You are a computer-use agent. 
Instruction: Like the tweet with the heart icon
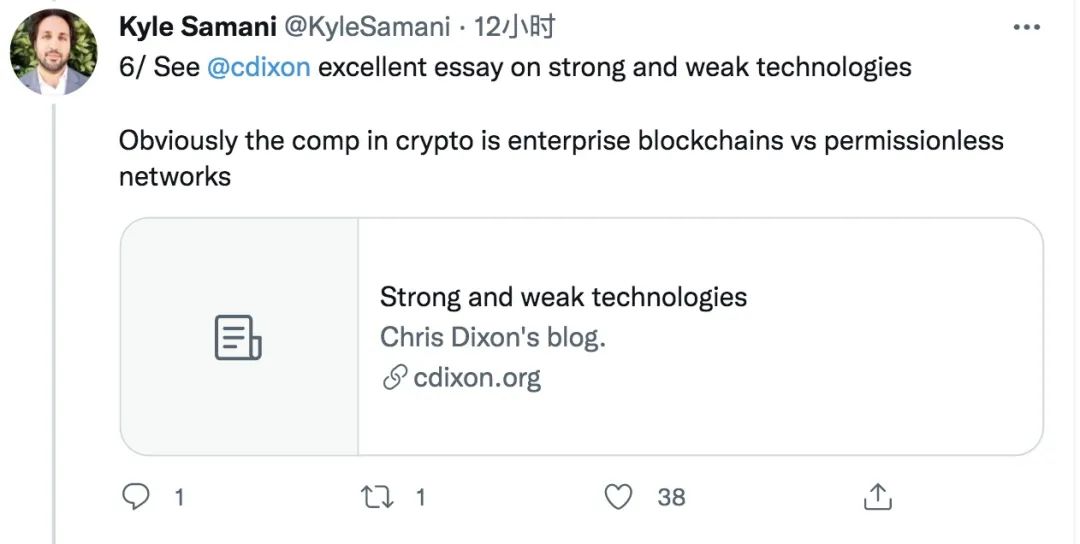pos(620,496)
